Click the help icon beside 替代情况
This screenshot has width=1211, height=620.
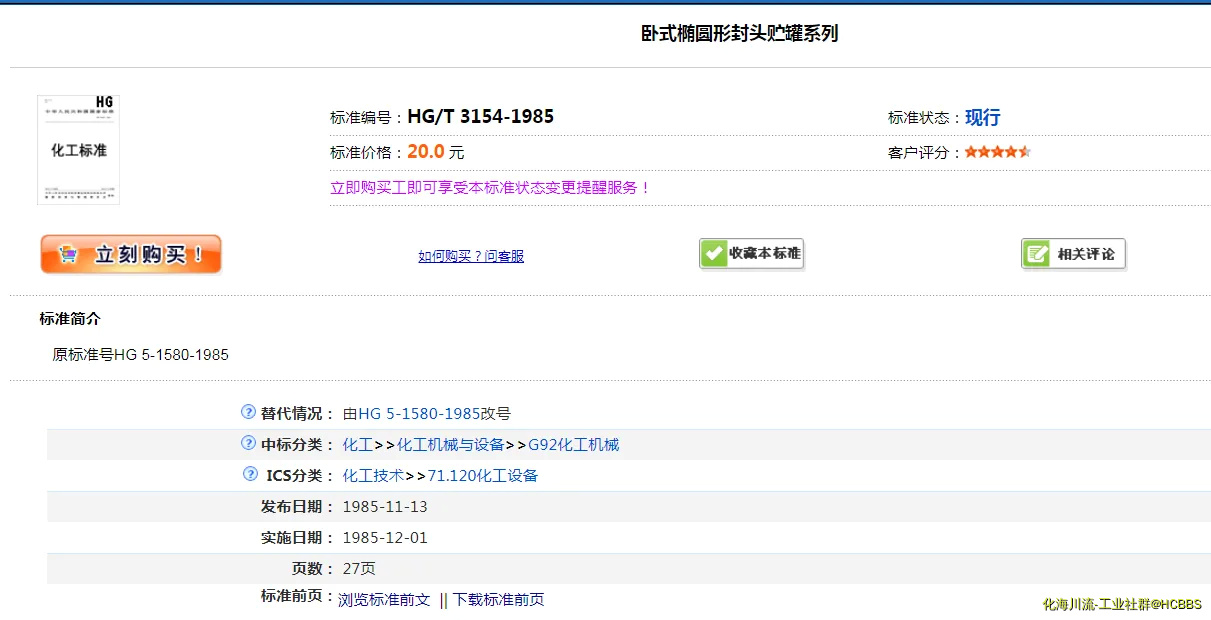(248, 412)
